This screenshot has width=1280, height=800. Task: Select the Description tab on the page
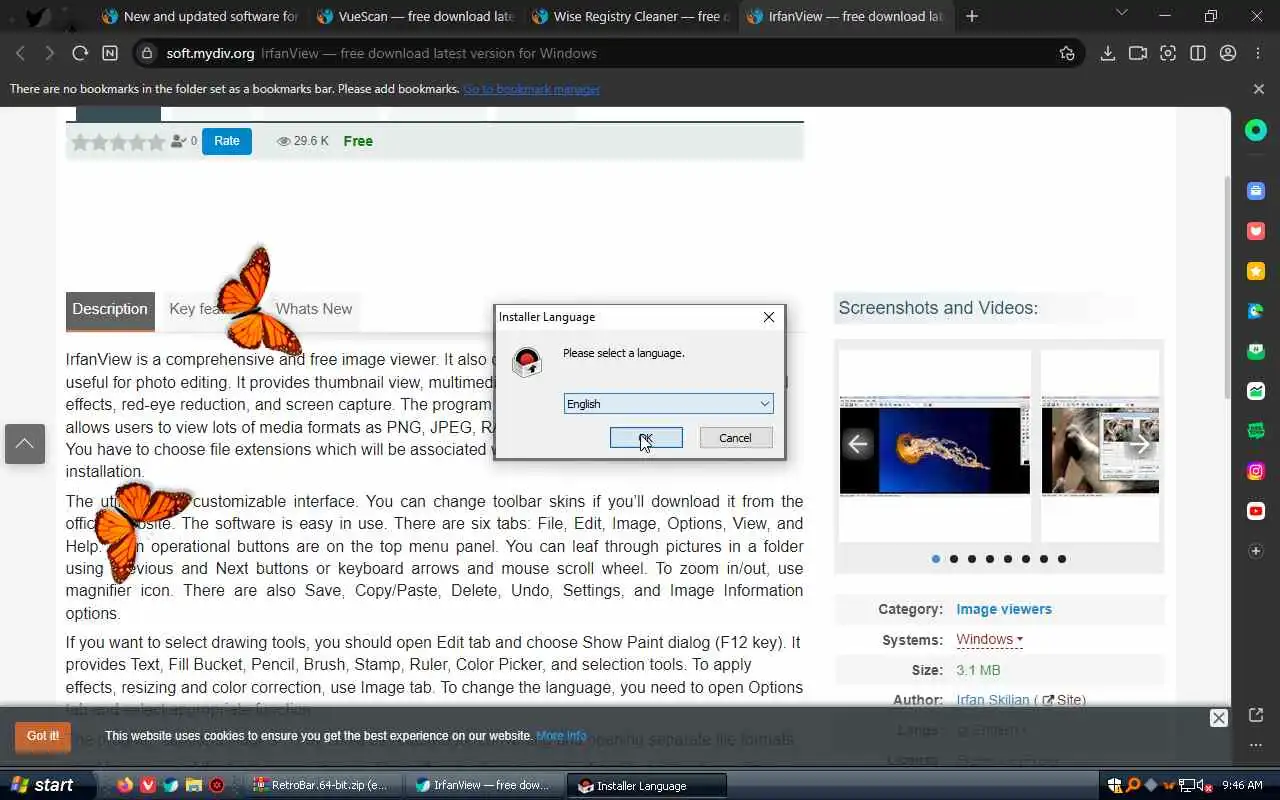point(110,309)
